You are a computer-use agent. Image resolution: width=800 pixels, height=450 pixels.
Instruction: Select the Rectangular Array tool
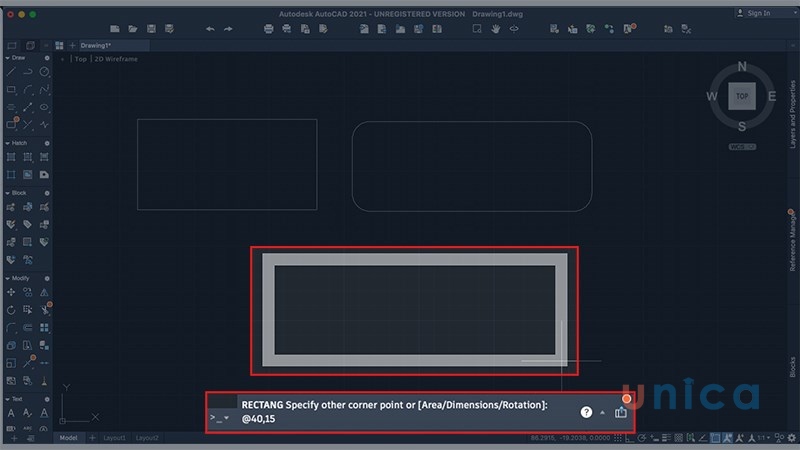[44, 328]
